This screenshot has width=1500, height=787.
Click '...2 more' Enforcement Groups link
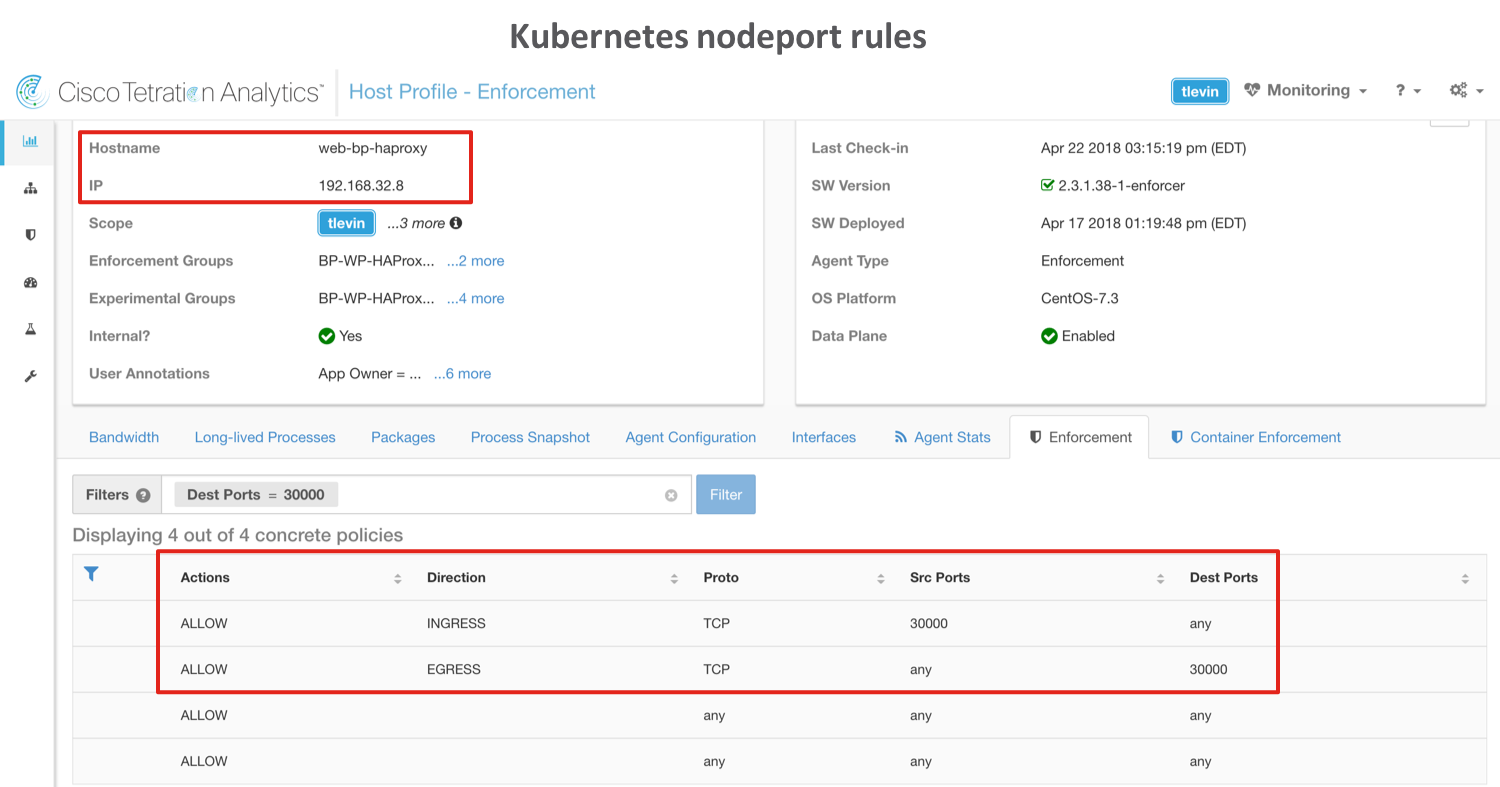click(x=475, y=261)
